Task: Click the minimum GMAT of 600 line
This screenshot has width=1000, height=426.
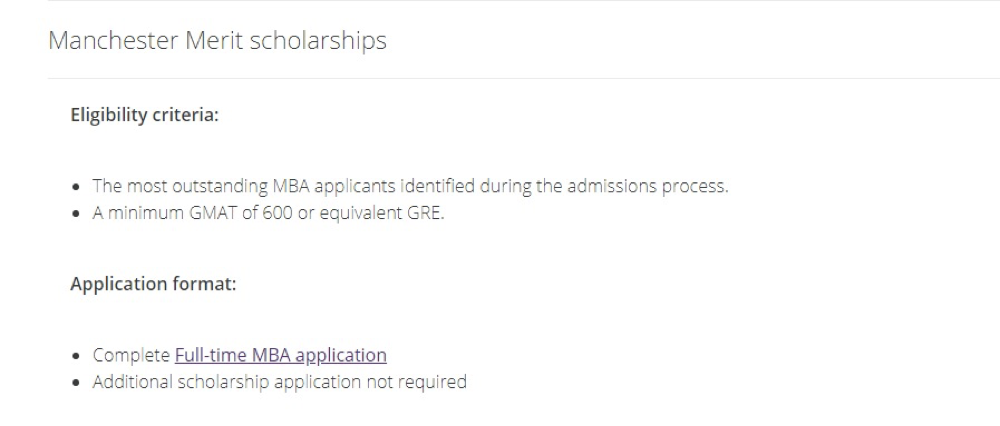Action: click(x=268, y=213)
